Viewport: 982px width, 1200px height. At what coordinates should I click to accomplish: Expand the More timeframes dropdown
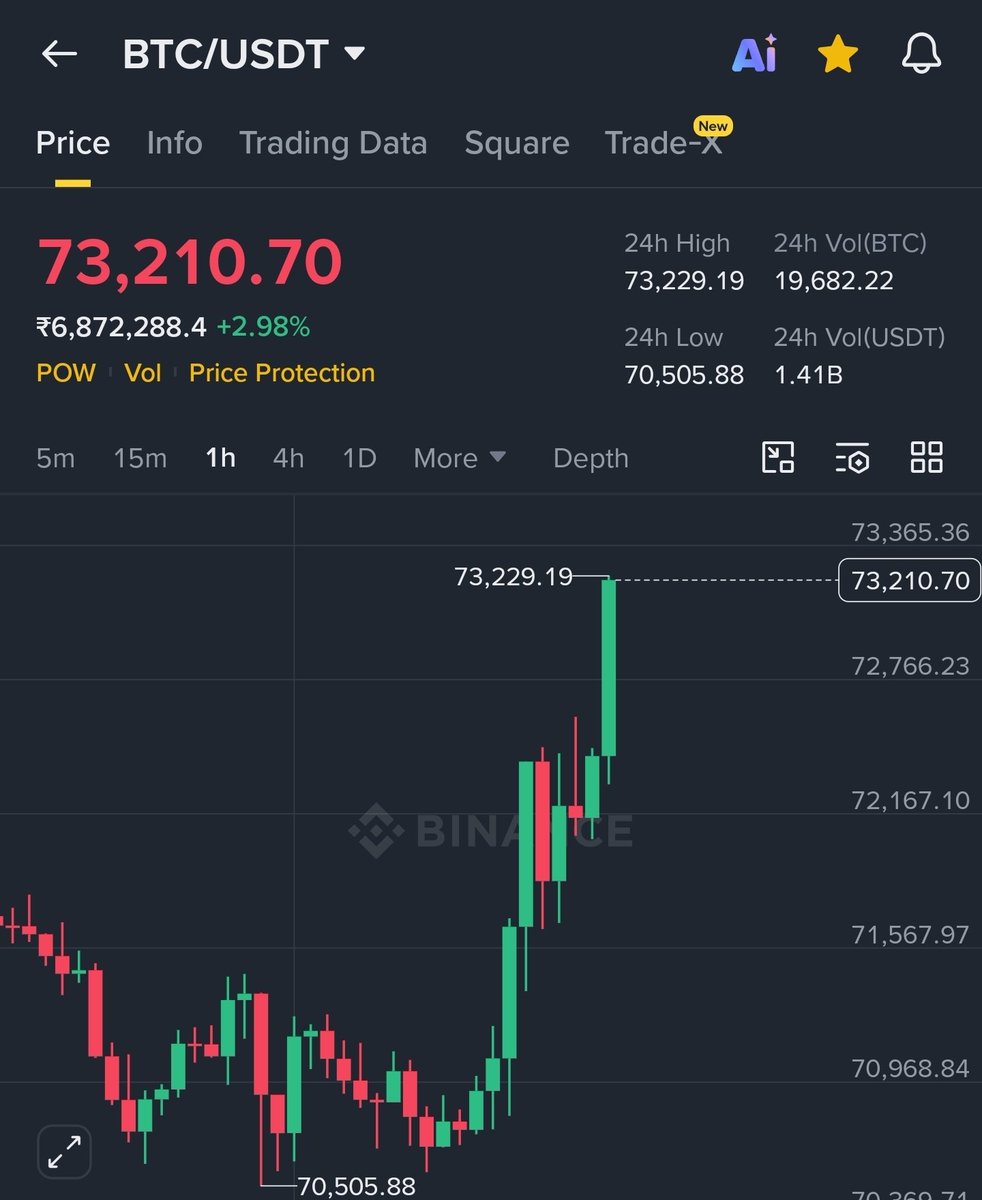click(460, 458)
